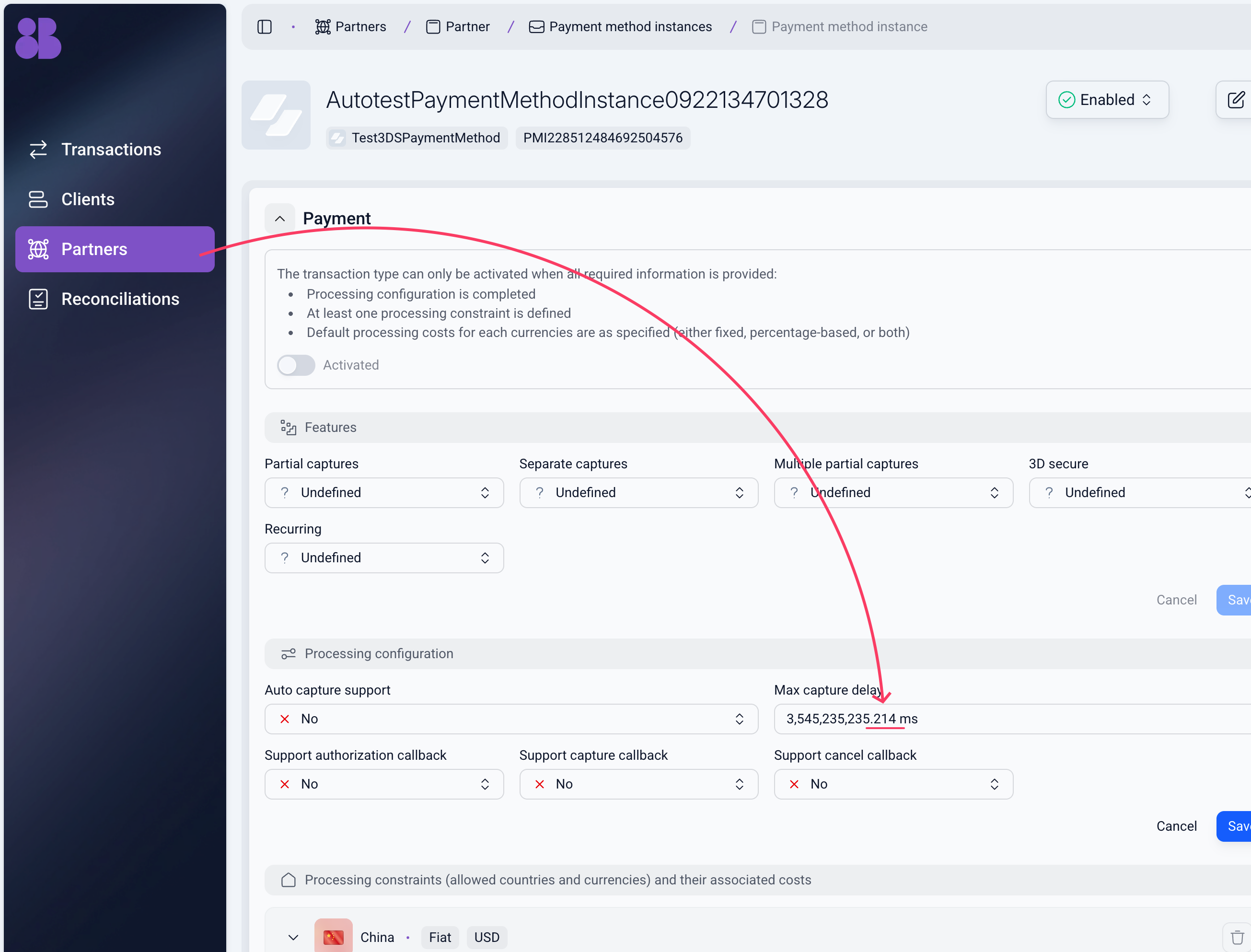Click the Partner breadcrumb window icon
This screenshot has height=952, width=1251.
433,27
